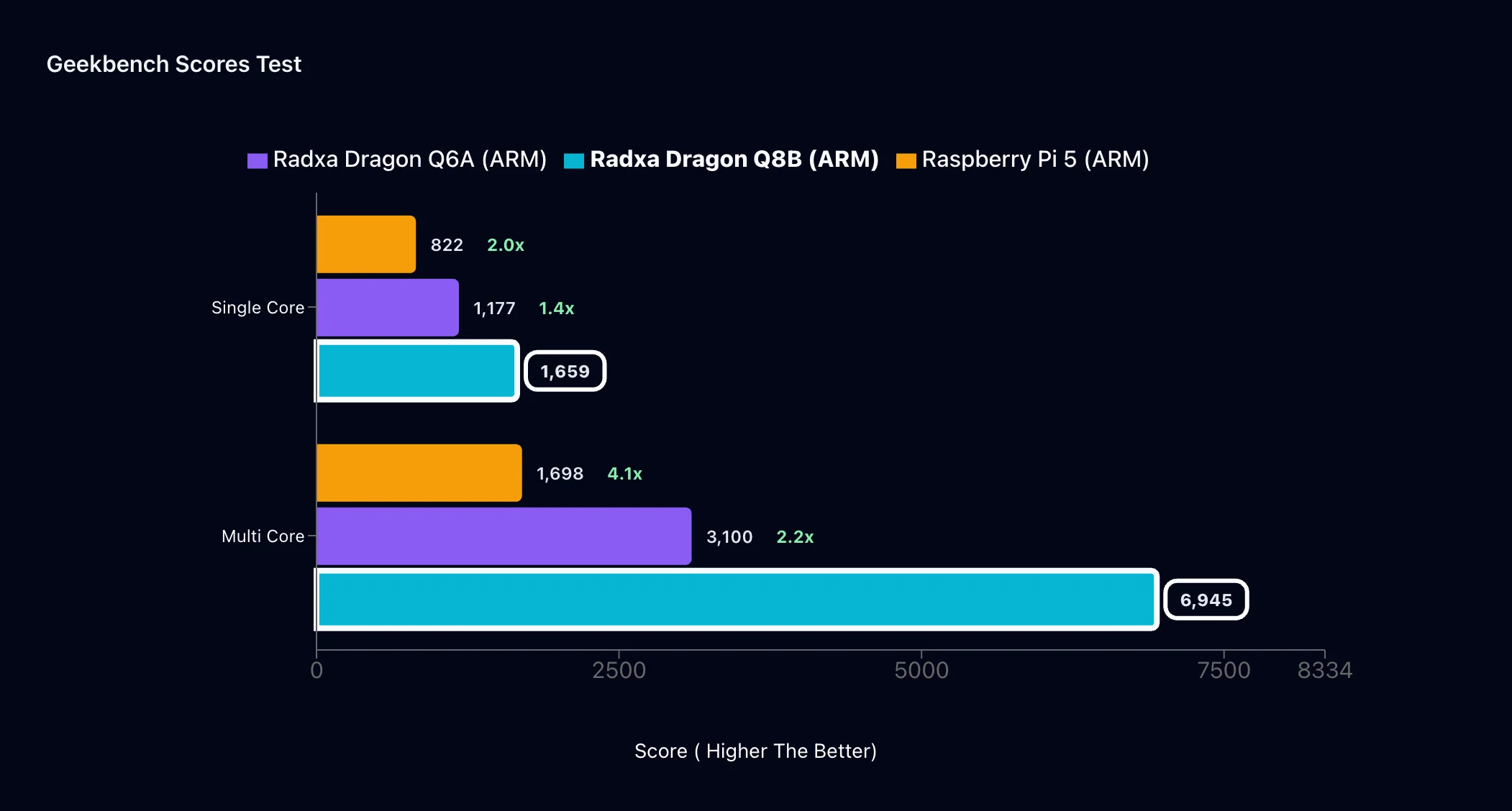
Task: Click the Multi Core axis label
Action: [x=263, y=536]
